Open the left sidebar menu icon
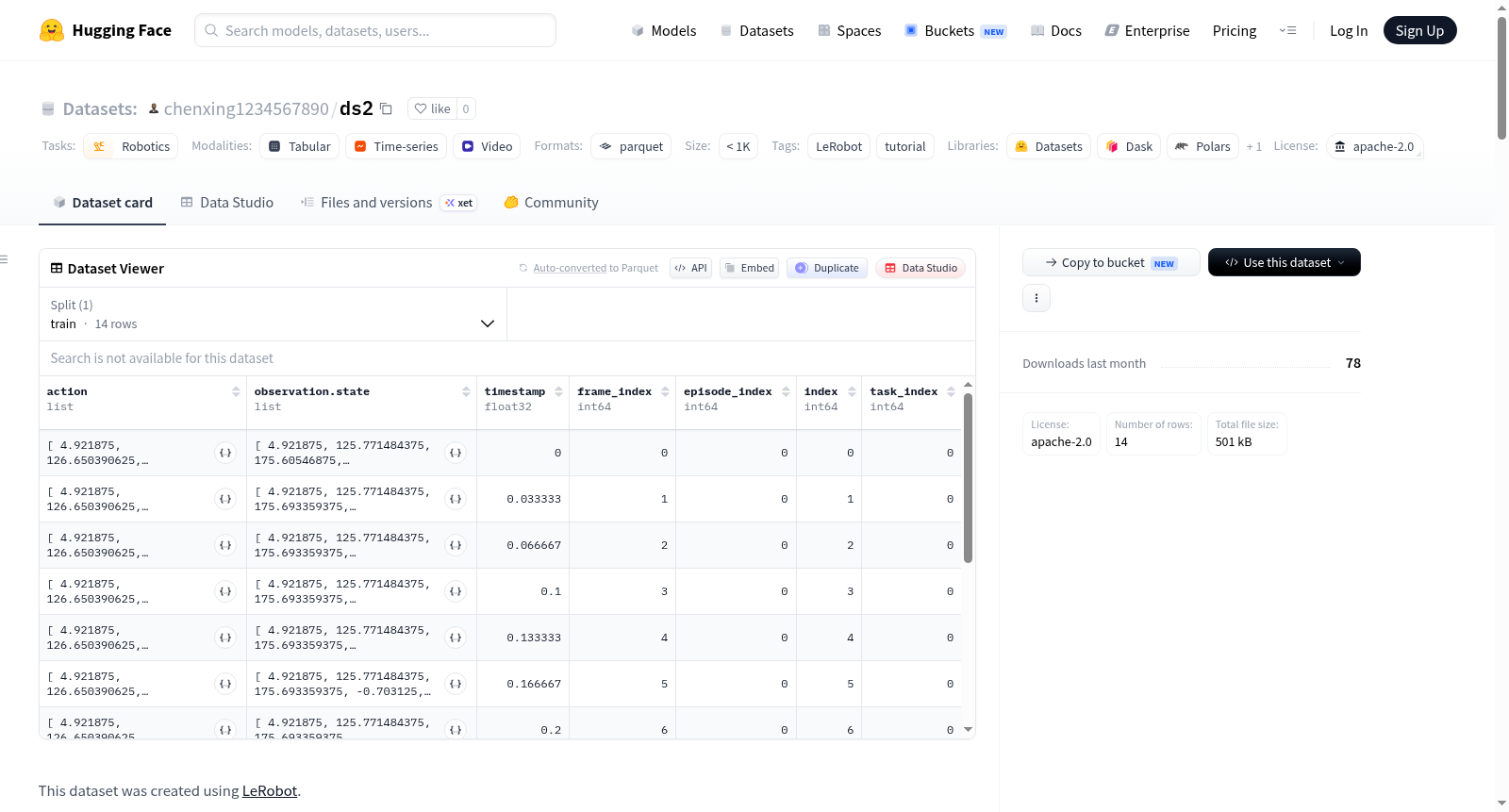The height and width of the screenshot is (812, 1509). click(x=4, y=259)
